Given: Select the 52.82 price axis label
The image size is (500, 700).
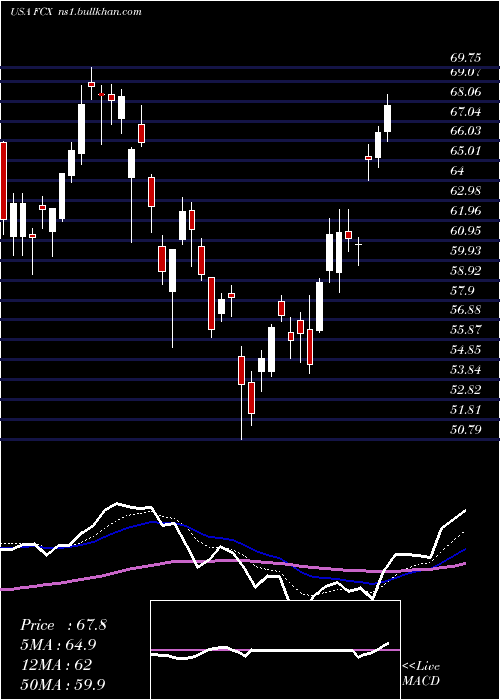Looking at the screenshot, I should [x=466, y=390].
